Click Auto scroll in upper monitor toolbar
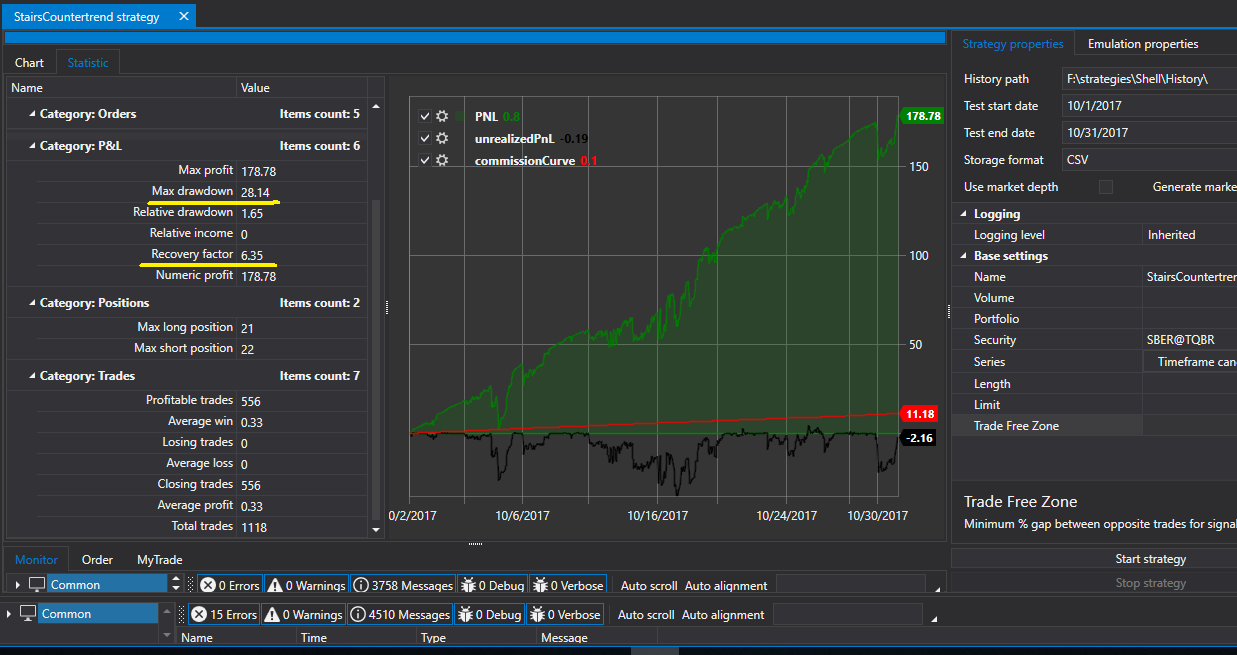This screenshot has height=655, width=1237. click(649, 585)
